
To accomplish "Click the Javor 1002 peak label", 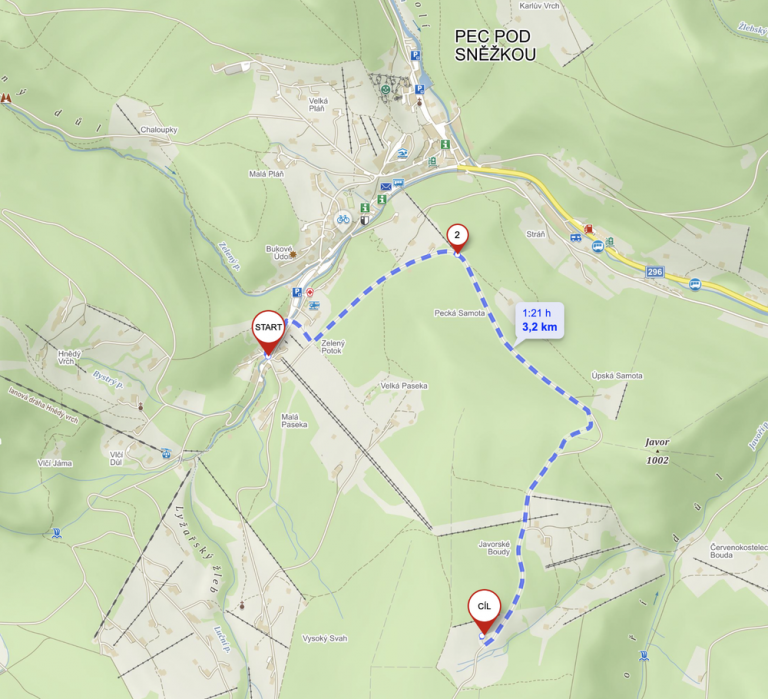I will pos(657,451).
